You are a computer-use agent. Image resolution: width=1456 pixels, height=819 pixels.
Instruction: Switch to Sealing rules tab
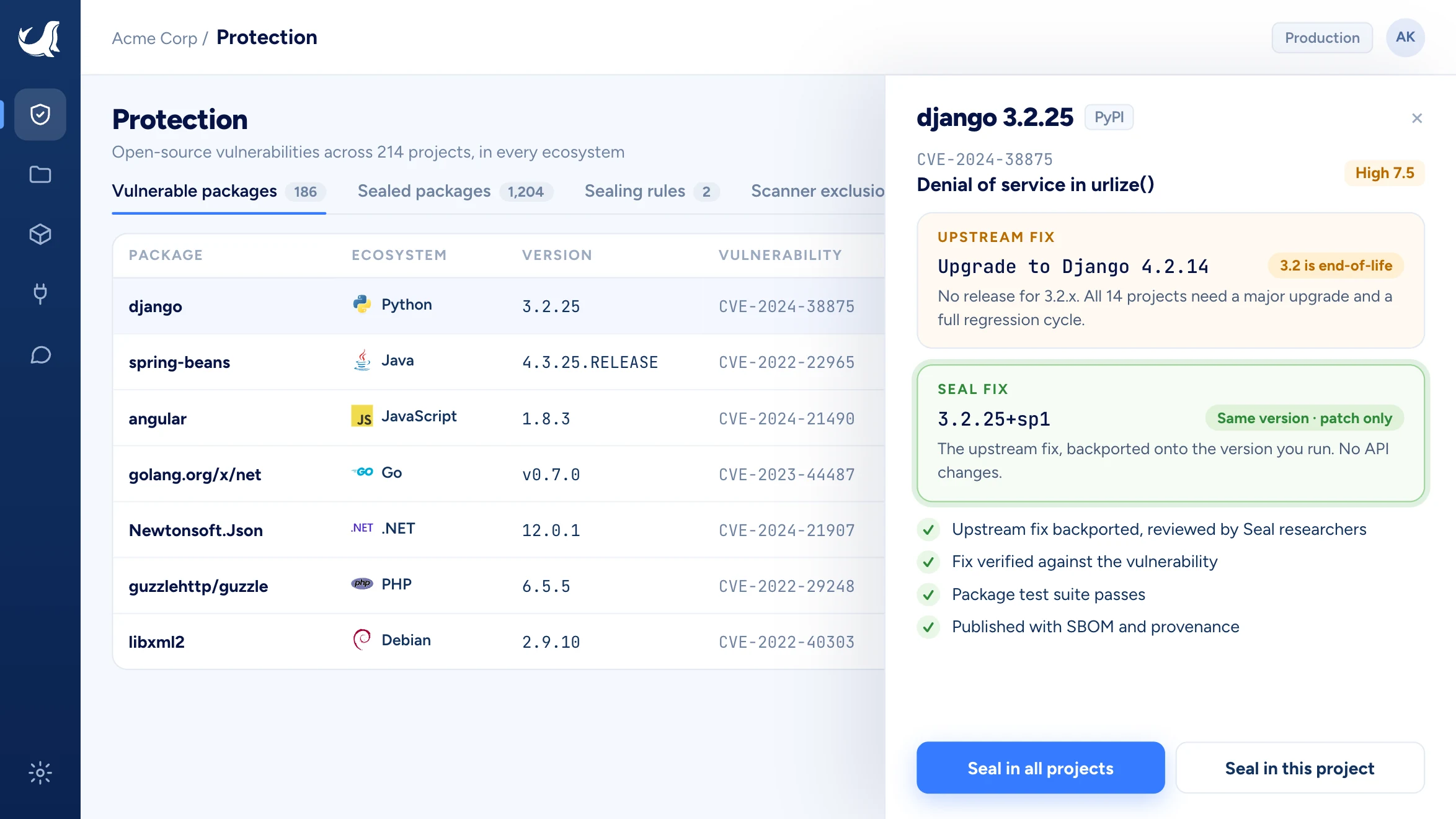pyautogui.click(x=652, y=191)
